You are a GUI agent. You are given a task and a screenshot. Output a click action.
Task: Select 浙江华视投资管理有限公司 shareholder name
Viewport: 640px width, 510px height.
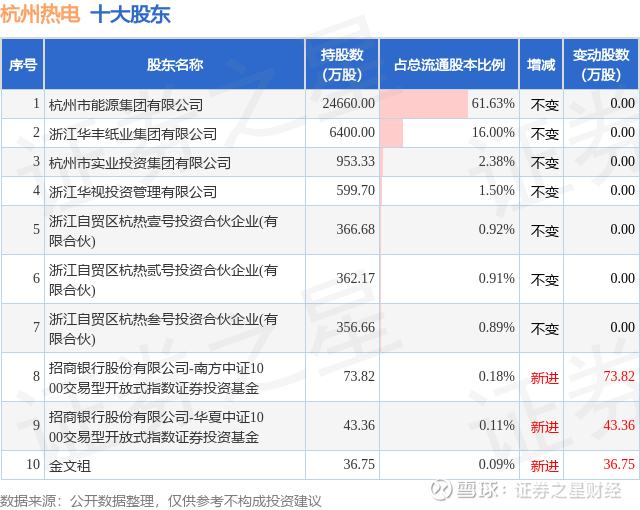coord(133,191)
